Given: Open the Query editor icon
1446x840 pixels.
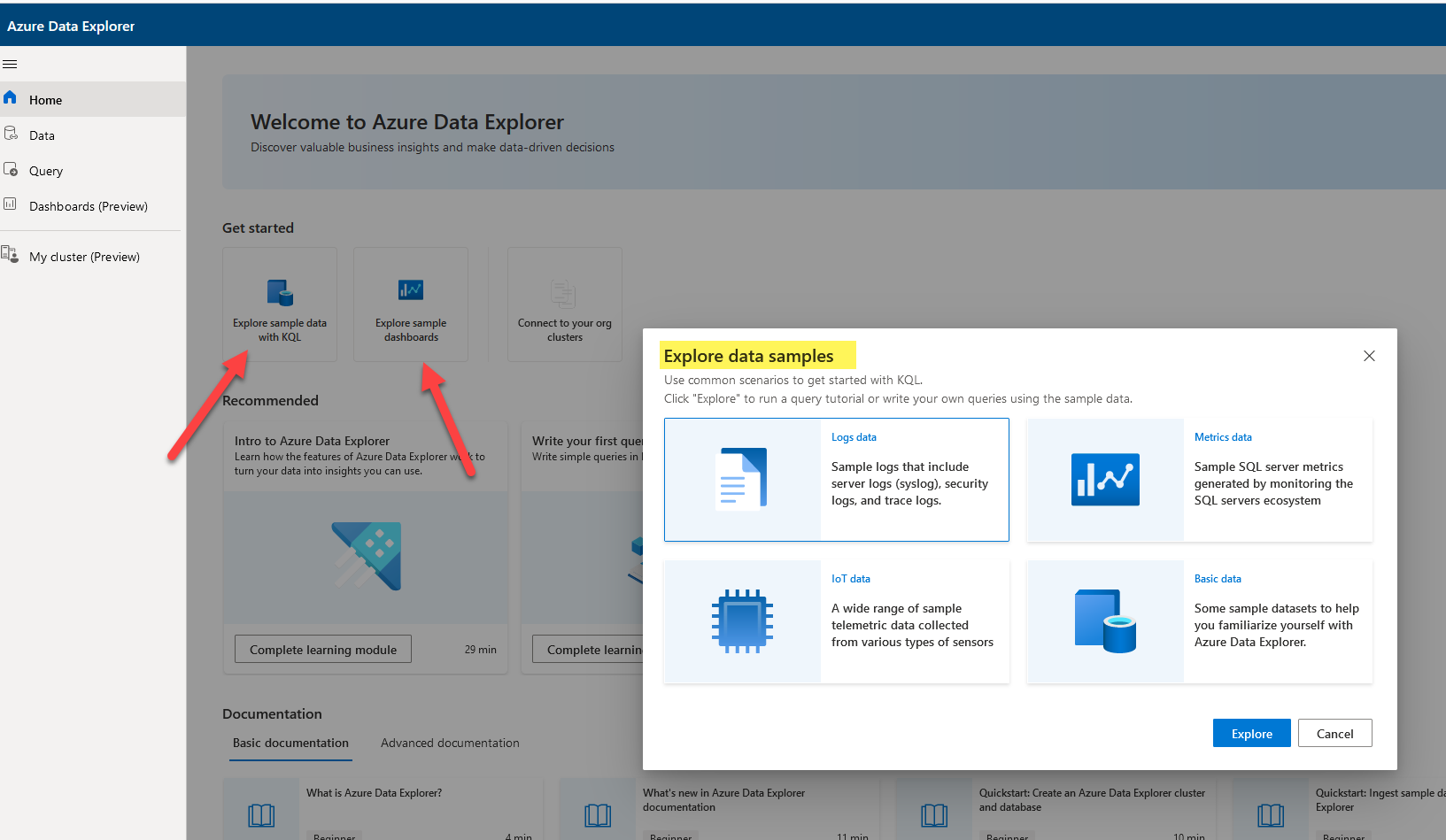Looking at the screenshot, I should [x=11, y=169].
